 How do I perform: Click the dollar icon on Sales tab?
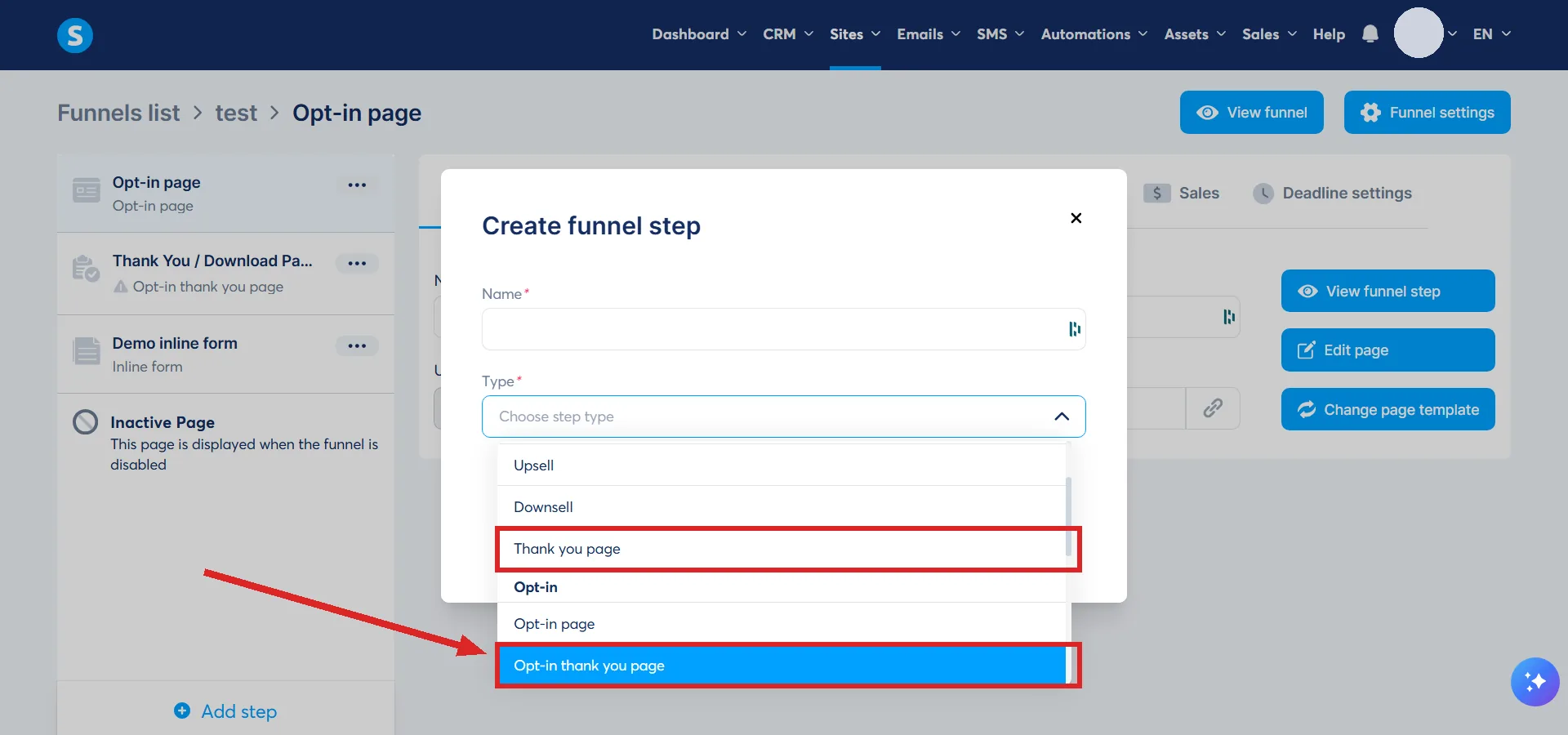pyautogui.click(x=1156, y=194)
